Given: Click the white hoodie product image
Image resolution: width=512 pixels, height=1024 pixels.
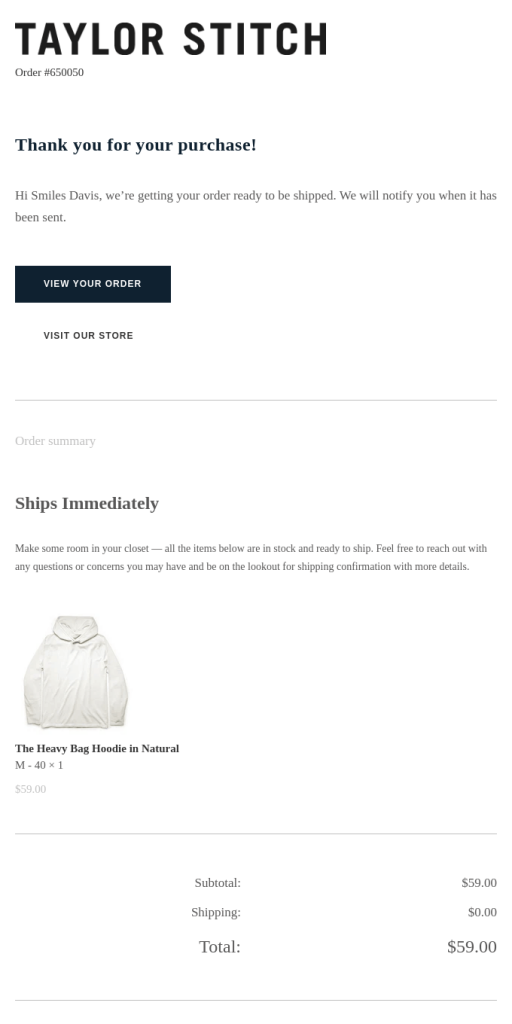Looking at the screenshot, I should click(x=75, y=671).
